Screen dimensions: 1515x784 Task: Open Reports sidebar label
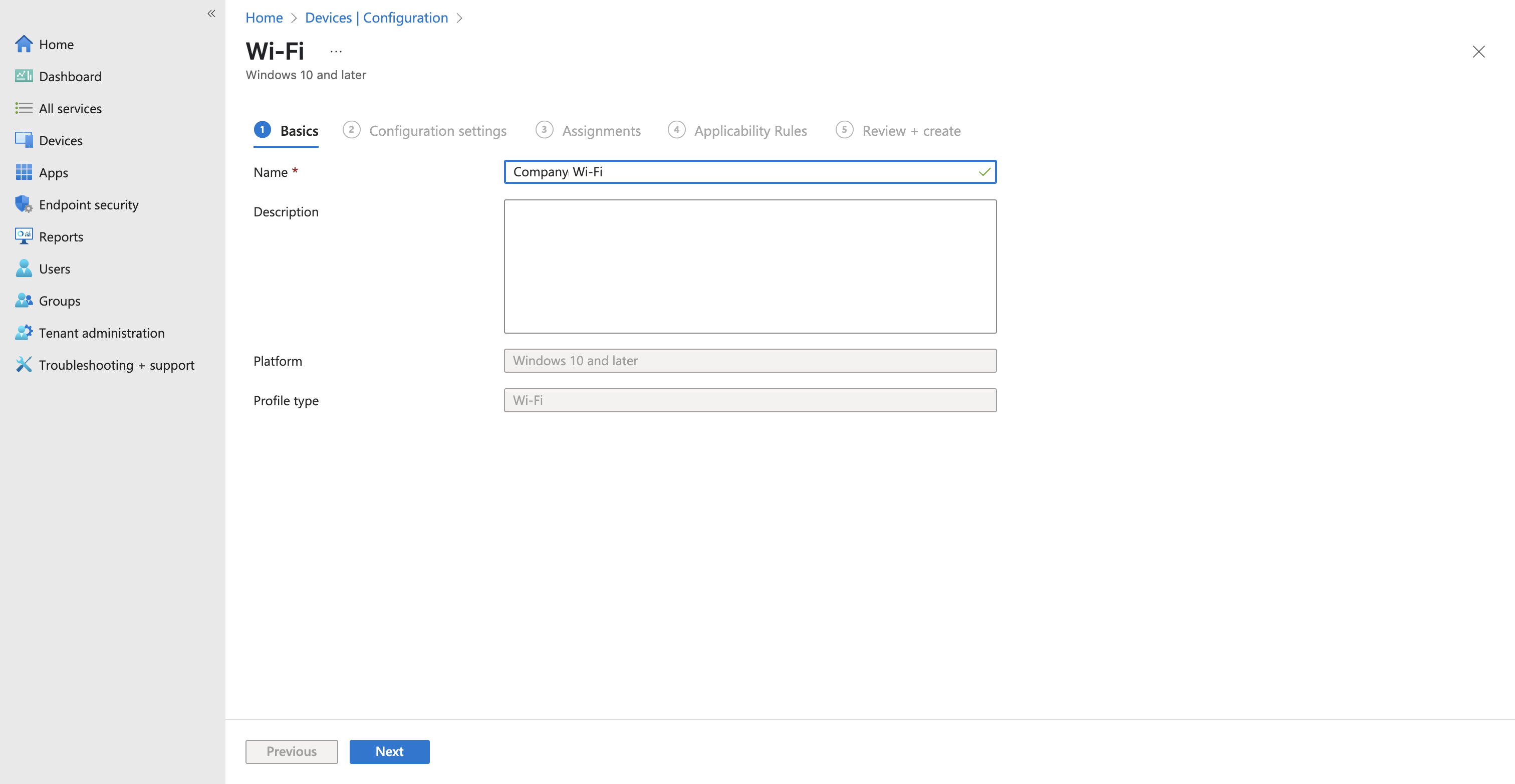(x=61, y=236)
